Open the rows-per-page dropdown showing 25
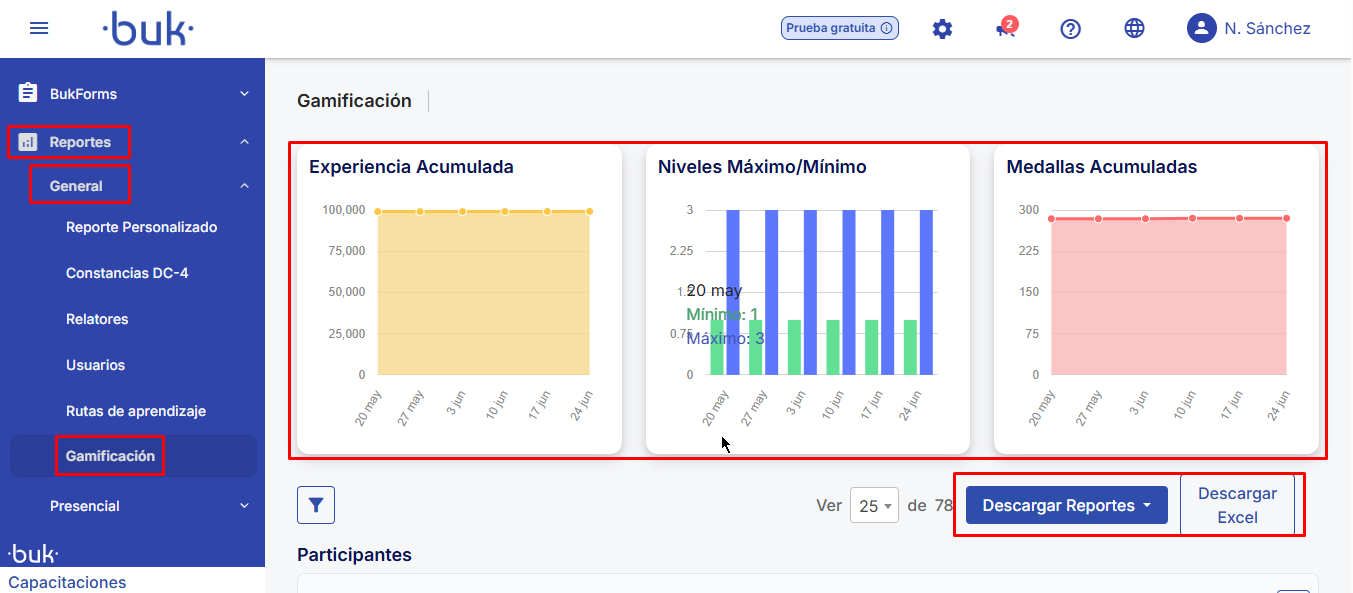This screenshot has width=1353, height=593. (x=874, y=506)
